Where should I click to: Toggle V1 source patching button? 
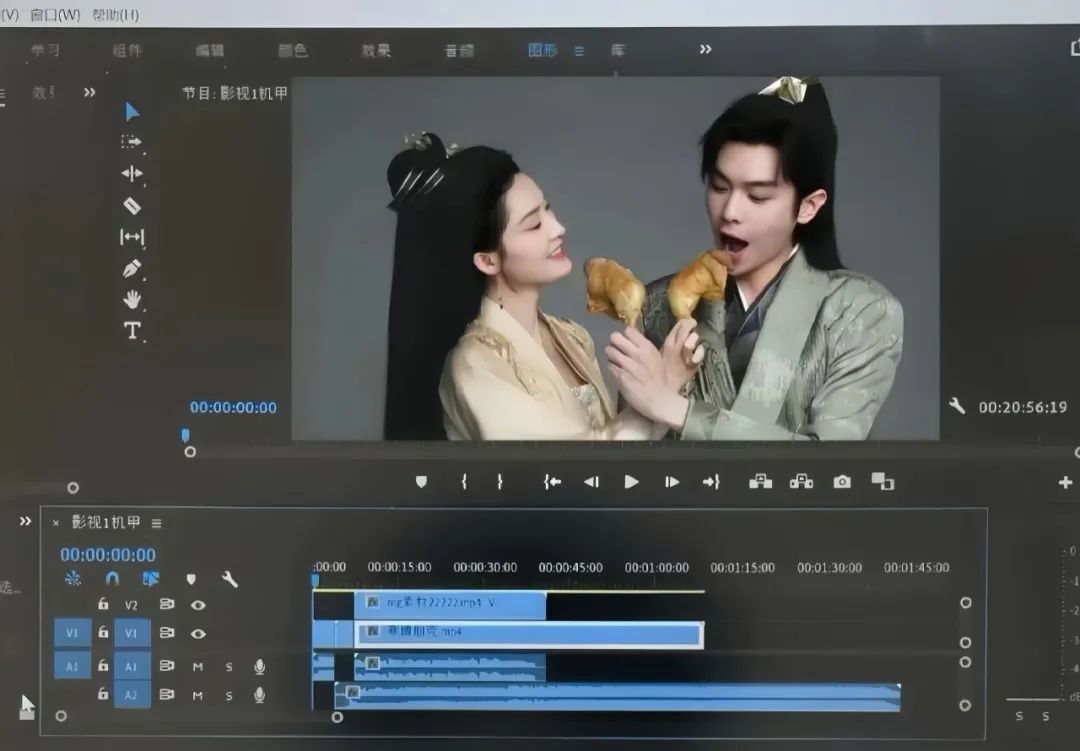click(72, 632)
